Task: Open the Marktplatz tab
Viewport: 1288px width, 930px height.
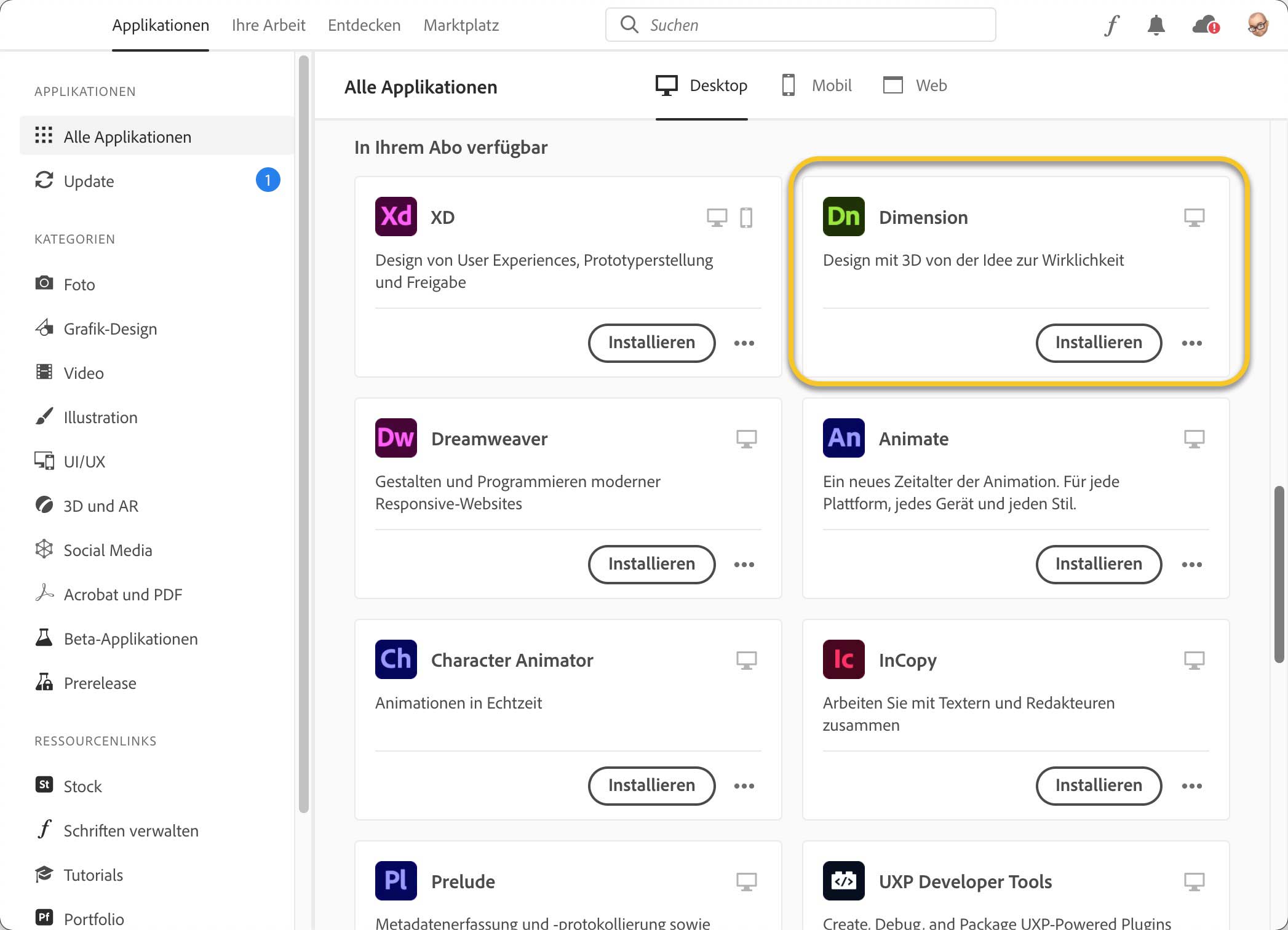Action: click(461, 25)
